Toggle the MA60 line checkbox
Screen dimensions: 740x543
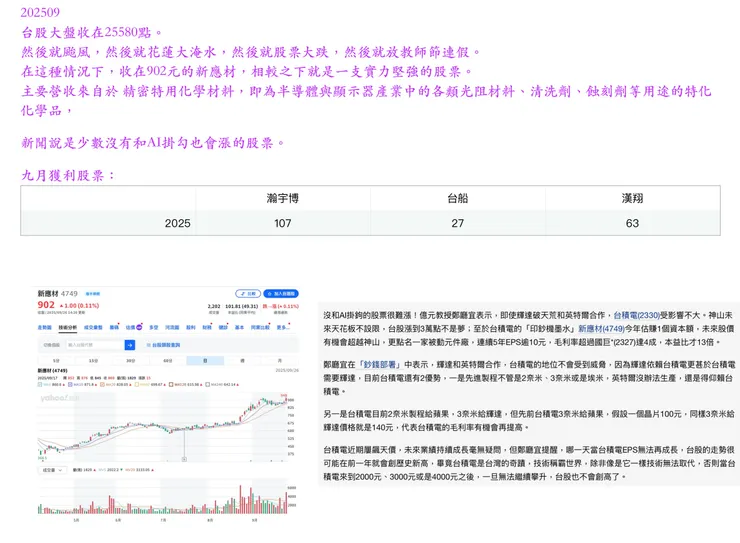pyautogui.click(x=137, y=384)
